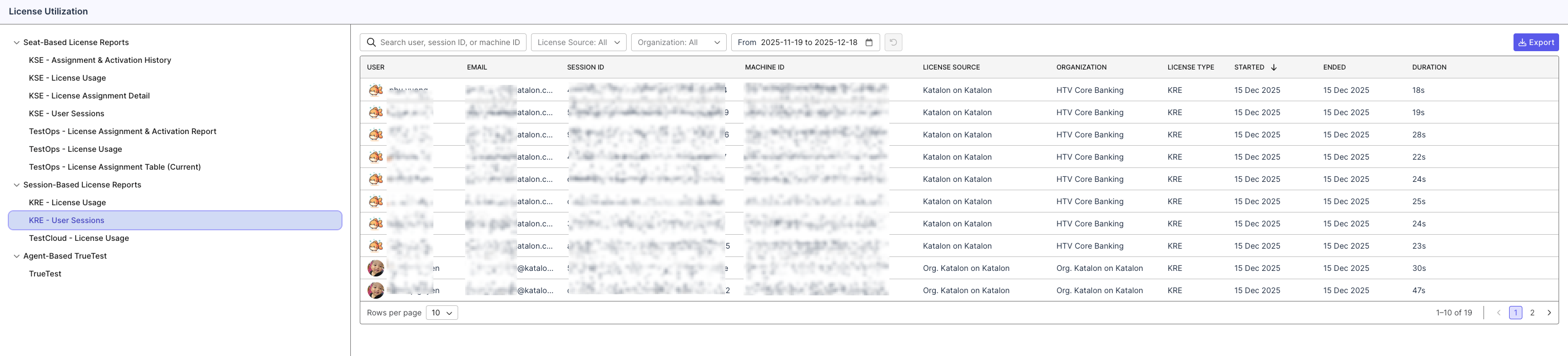Open KRE - License Usage report
The width and height of the screenshot is (1568, 356).
67,202
